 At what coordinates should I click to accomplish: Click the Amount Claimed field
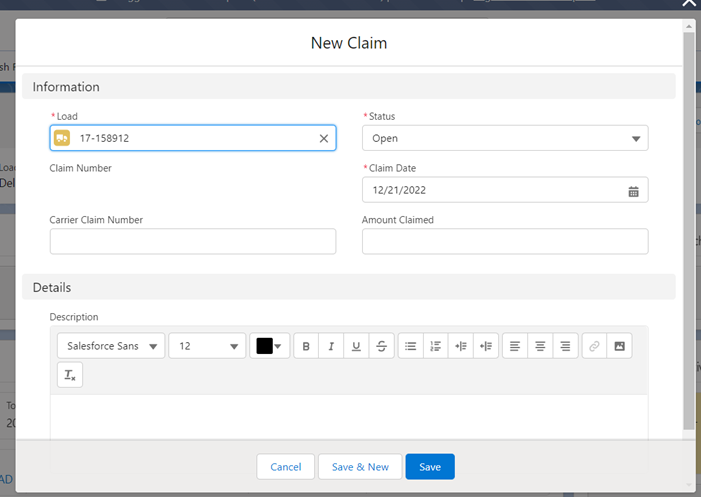[505, 241]
